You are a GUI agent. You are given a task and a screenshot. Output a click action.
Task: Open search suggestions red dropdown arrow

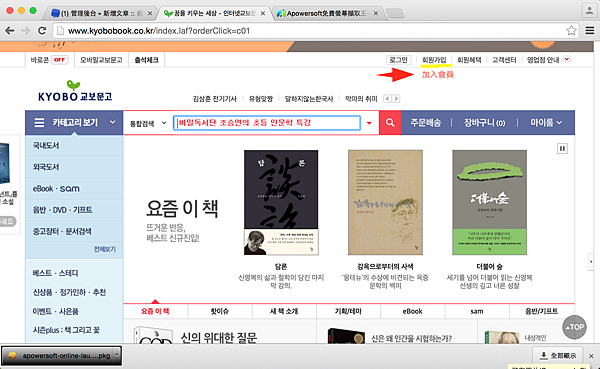click(x=369, y=123)
